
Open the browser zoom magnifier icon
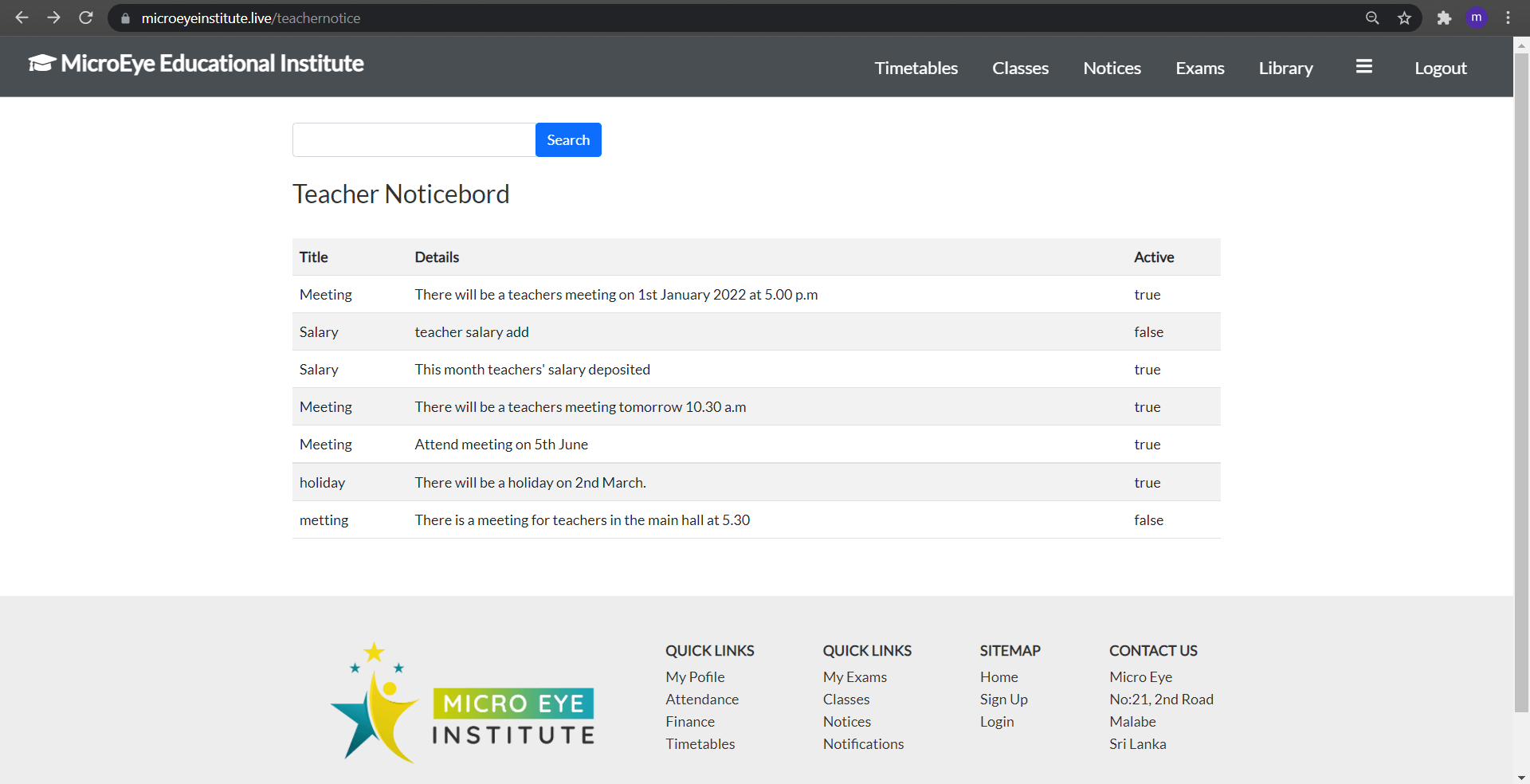pyautogui.click(x=1372, y=18)
